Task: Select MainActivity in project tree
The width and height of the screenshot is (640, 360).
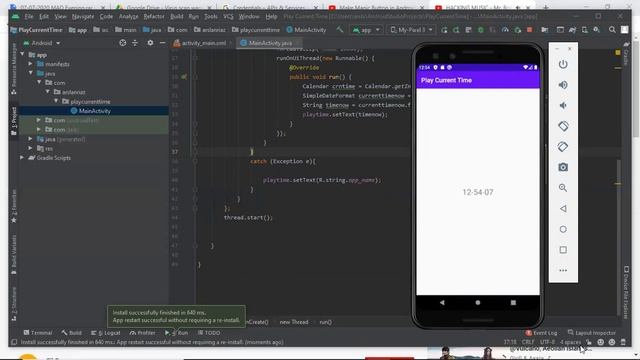Action: 94,111
